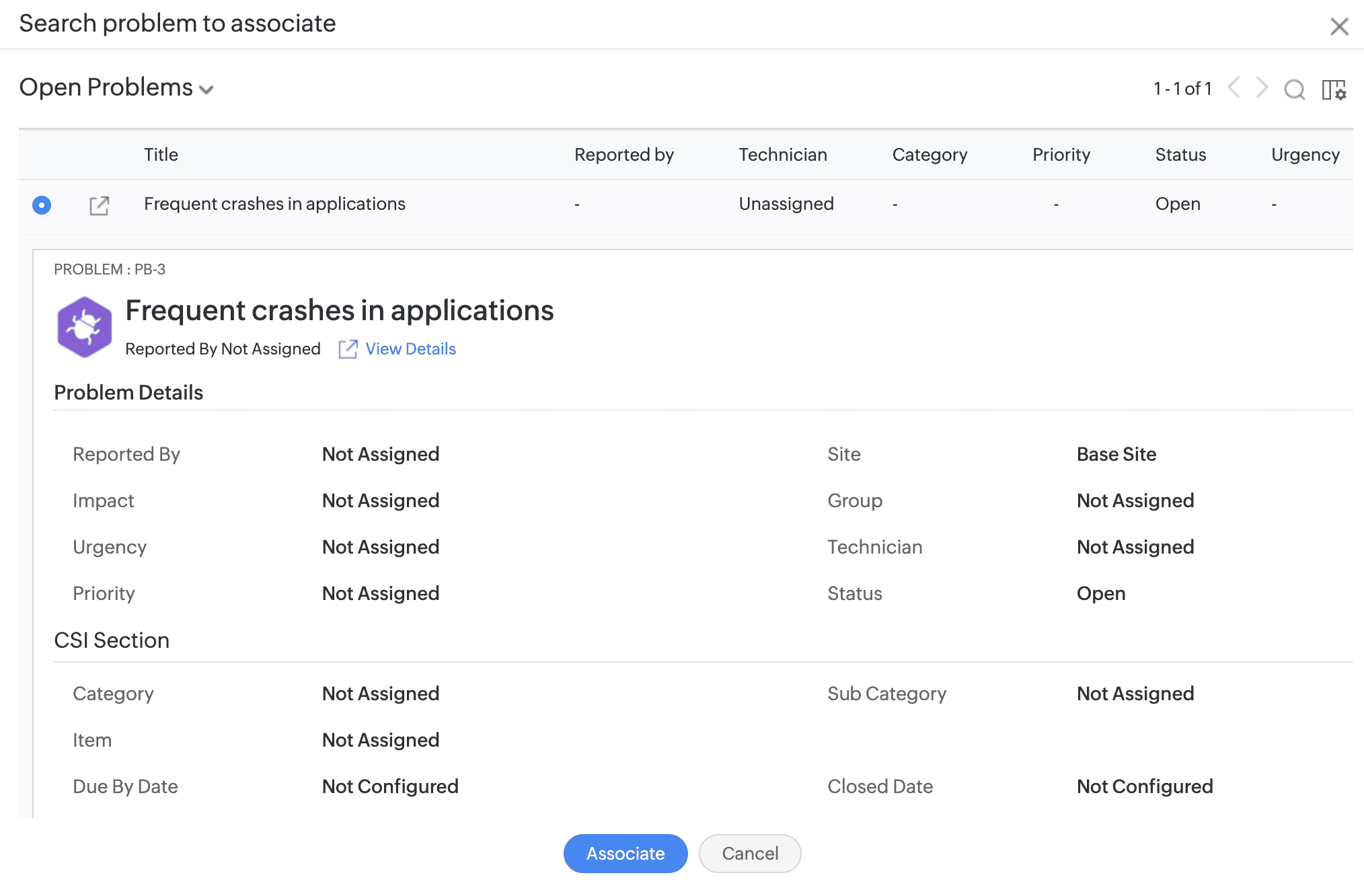Click the purple bug problem icon

pos(85,327)
